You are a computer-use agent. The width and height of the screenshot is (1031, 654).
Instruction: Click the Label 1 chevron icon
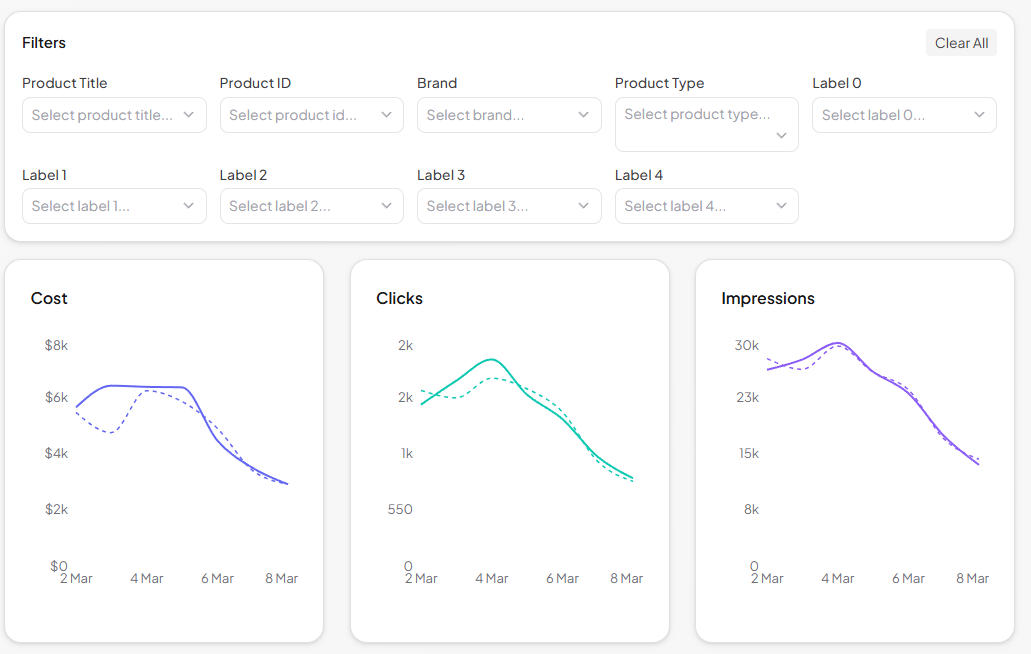pos(188,206)
